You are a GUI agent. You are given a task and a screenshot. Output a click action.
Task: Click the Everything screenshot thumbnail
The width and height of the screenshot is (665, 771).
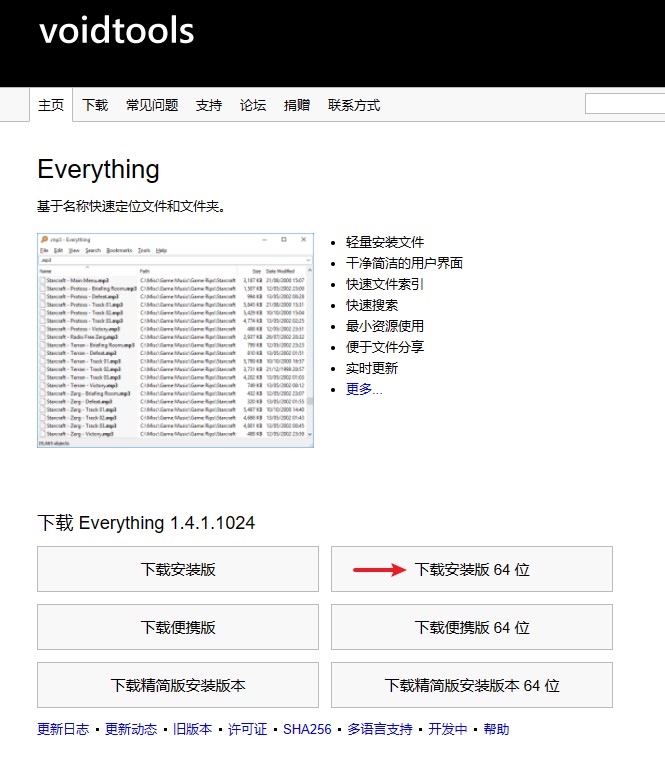175,340
